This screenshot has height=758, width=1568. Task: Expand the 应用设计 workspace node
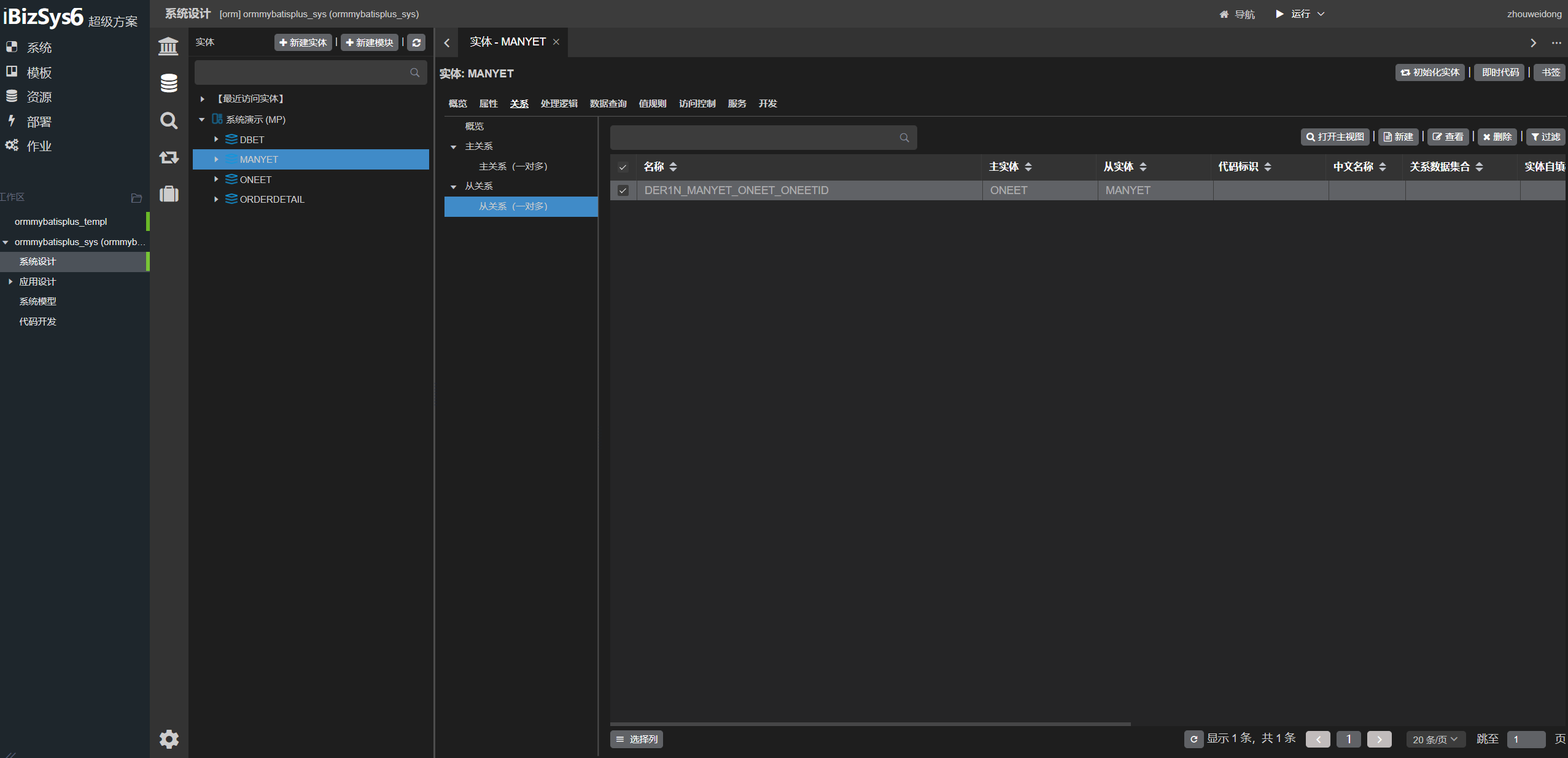click(10, 281)
